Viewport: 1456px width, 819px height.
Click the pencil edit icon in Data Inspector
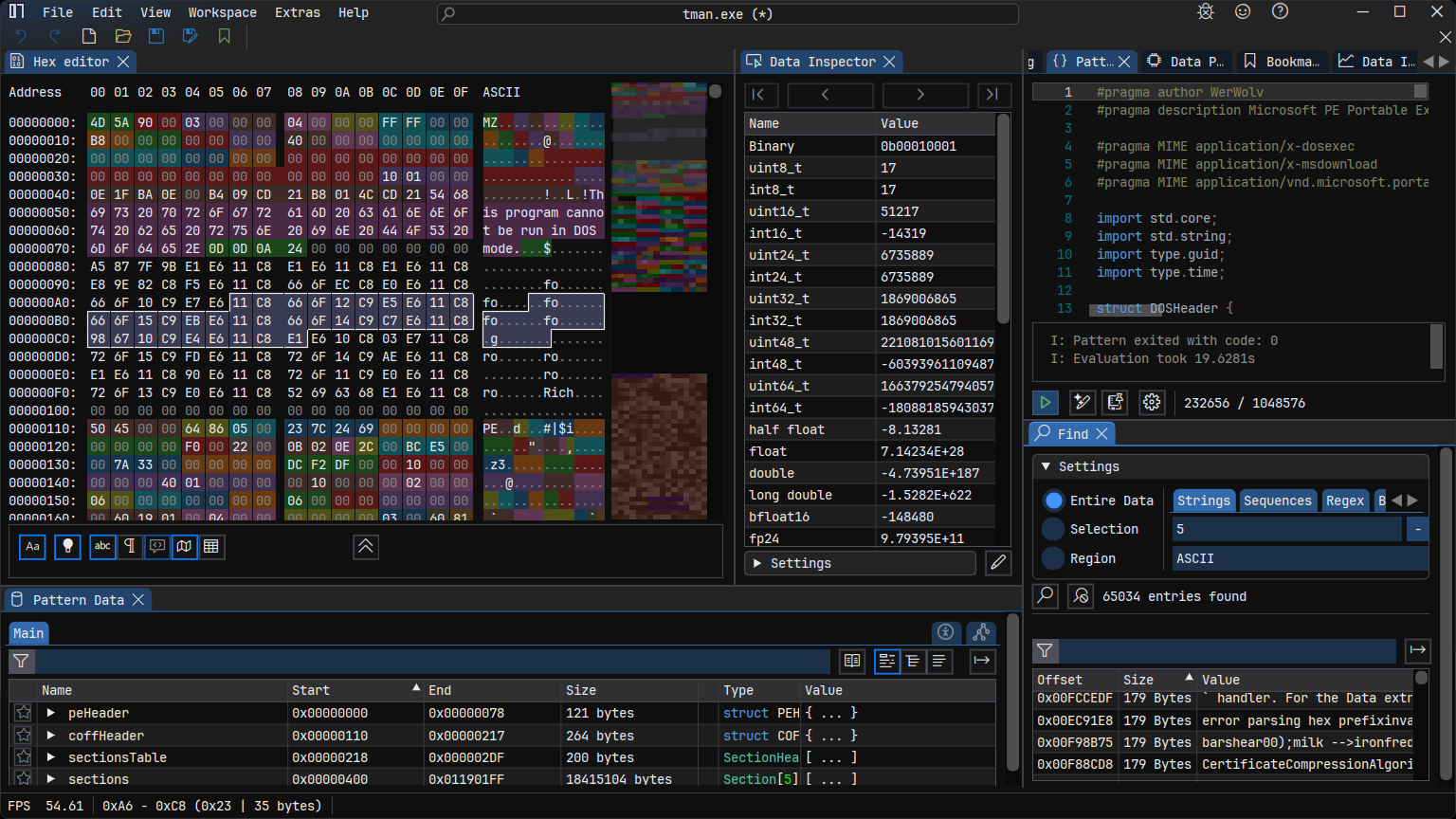997,563
